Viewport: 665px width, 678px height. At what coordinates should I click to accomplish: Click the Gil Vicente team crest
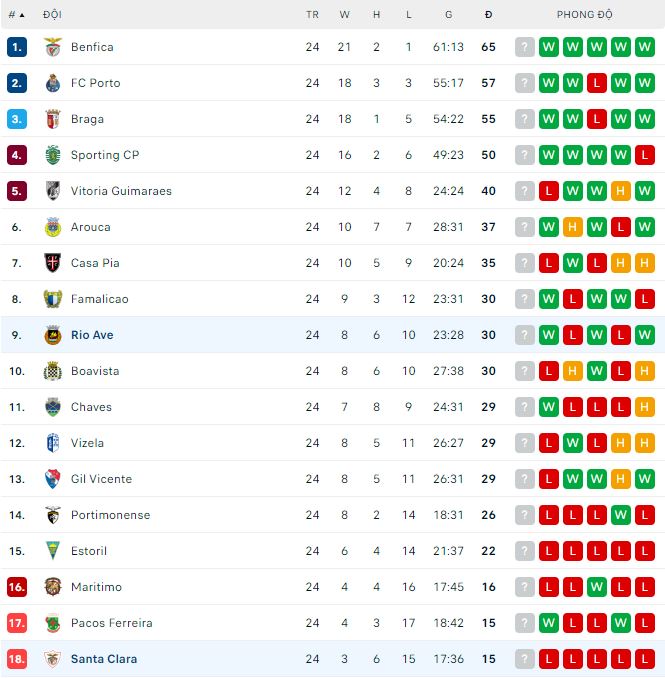click(53, 479)
